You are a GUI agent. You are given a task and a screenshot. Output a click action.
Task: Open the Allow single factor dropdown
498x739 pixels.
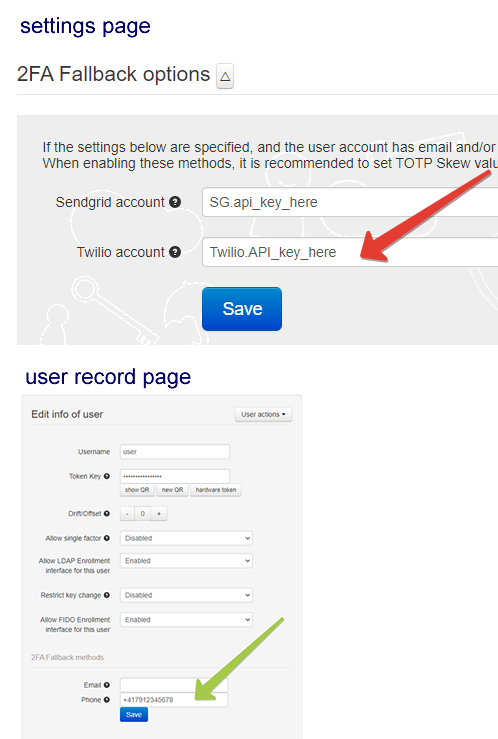pyautogui.click(x=186, y=538)
